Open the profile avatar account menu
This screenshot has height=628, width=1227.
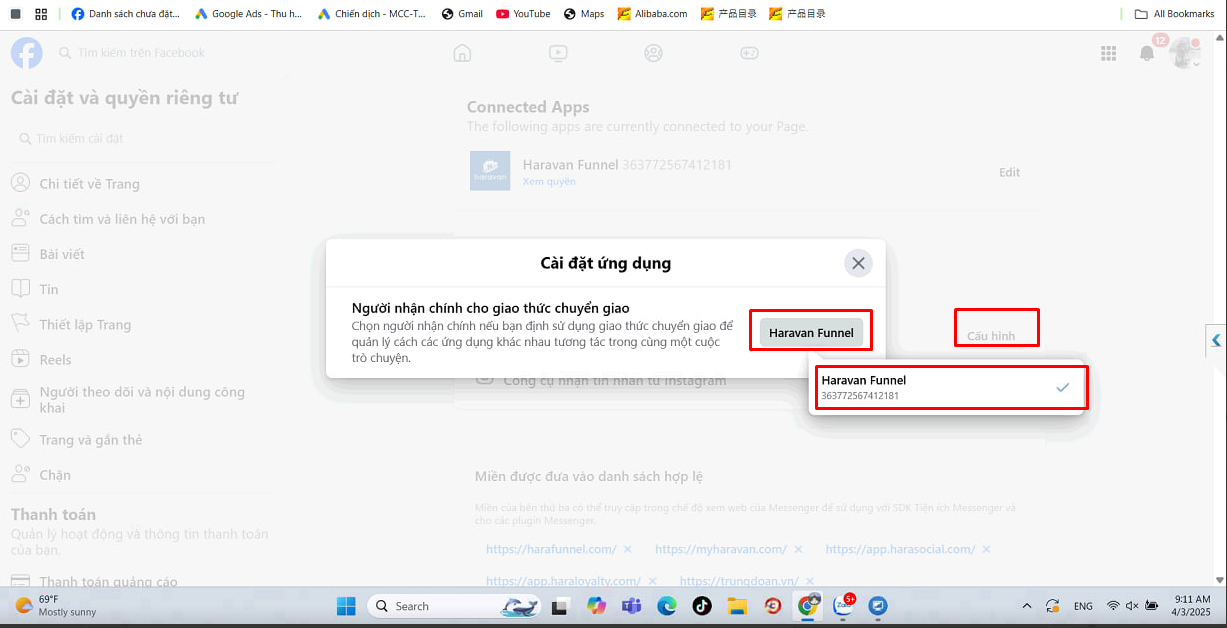tap(1185, 53)
